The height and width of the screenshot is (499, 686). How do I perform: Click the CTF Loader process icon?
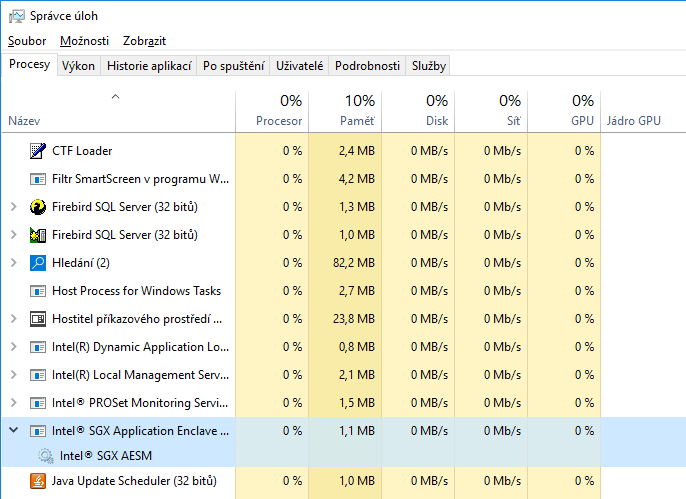click(38, 151)
